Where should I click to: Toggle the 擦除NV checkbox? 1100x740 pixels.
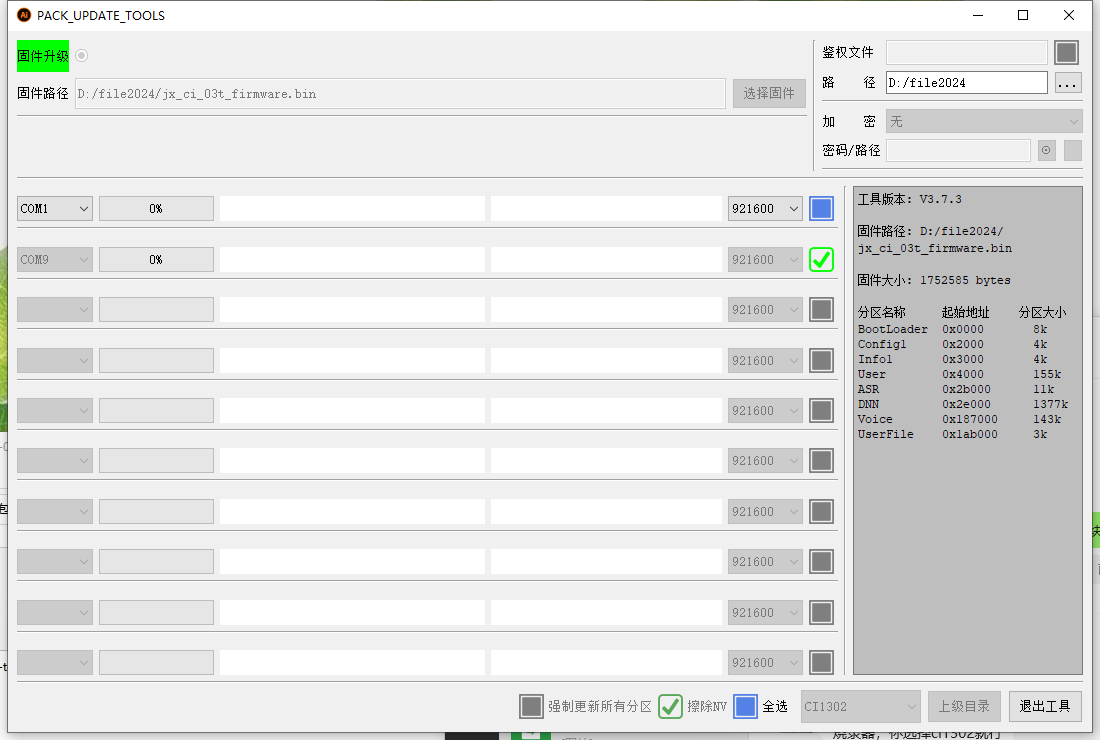[670, 706]
